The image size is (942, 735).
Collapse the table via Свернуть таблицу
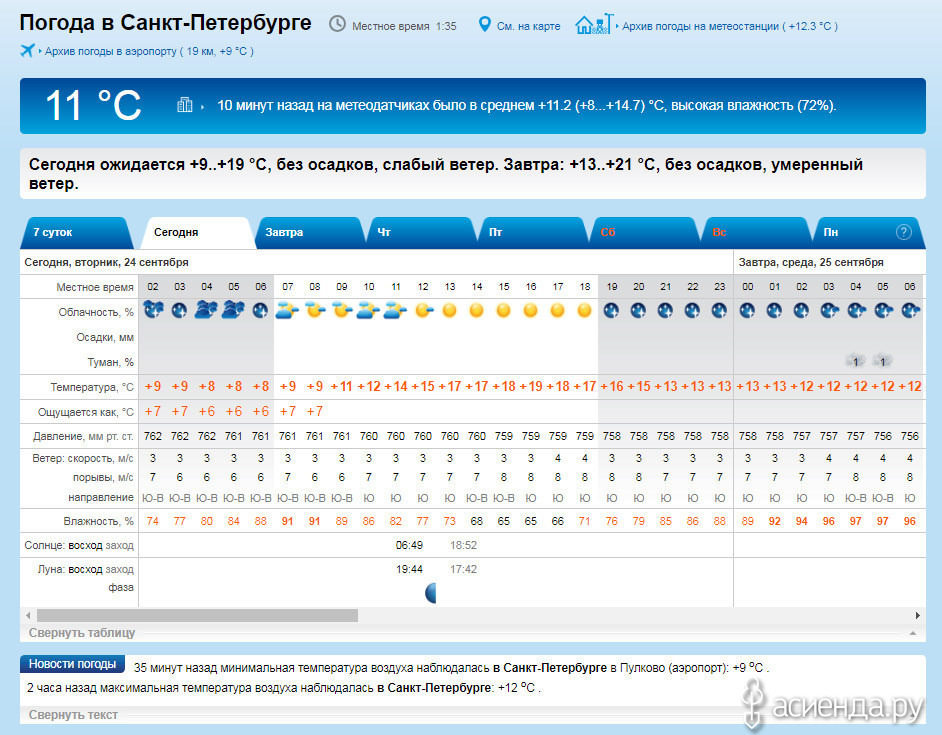coord(82,633)
